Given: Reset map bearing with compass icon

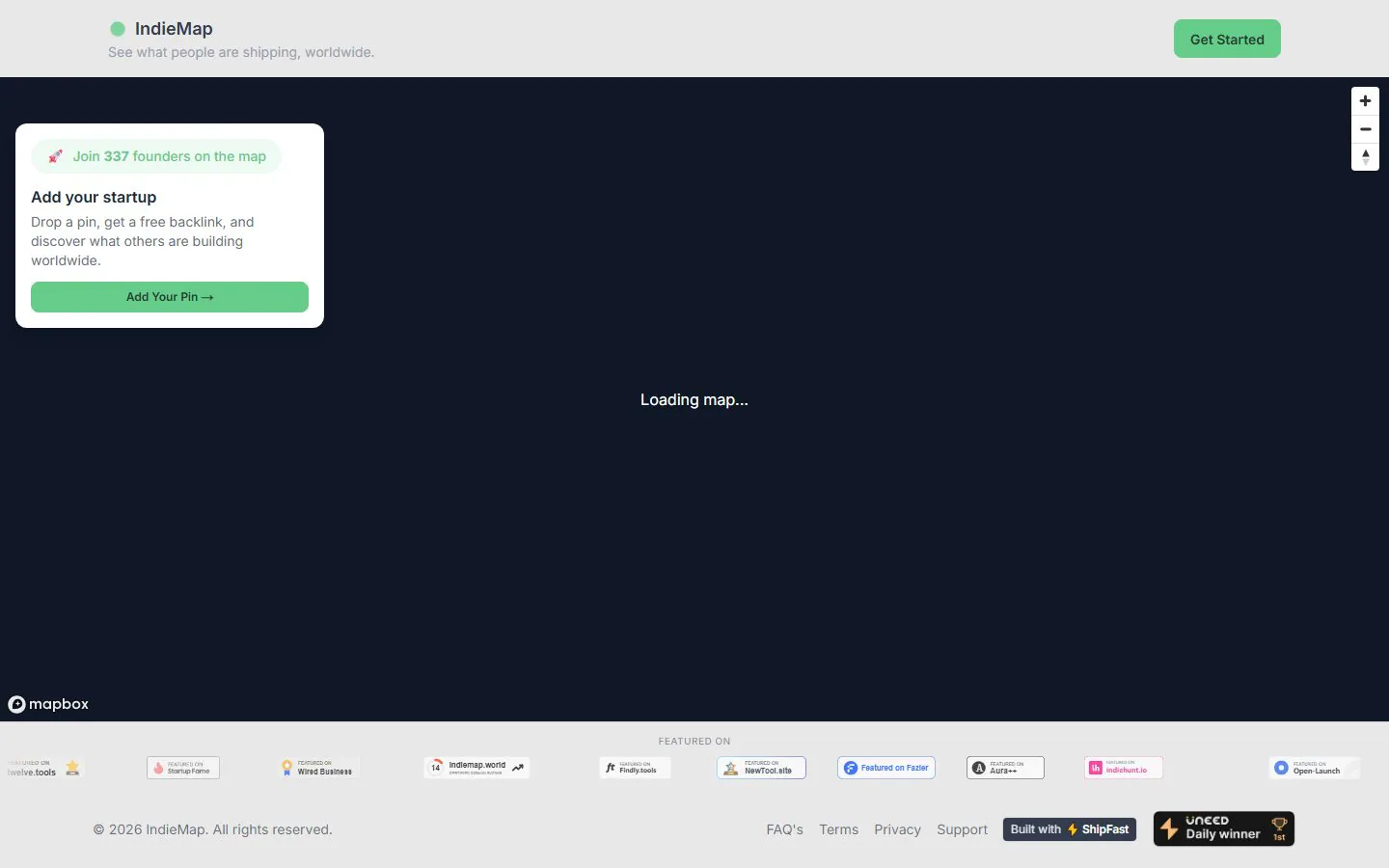Looking at the screenshot, I should [1365, 157].
